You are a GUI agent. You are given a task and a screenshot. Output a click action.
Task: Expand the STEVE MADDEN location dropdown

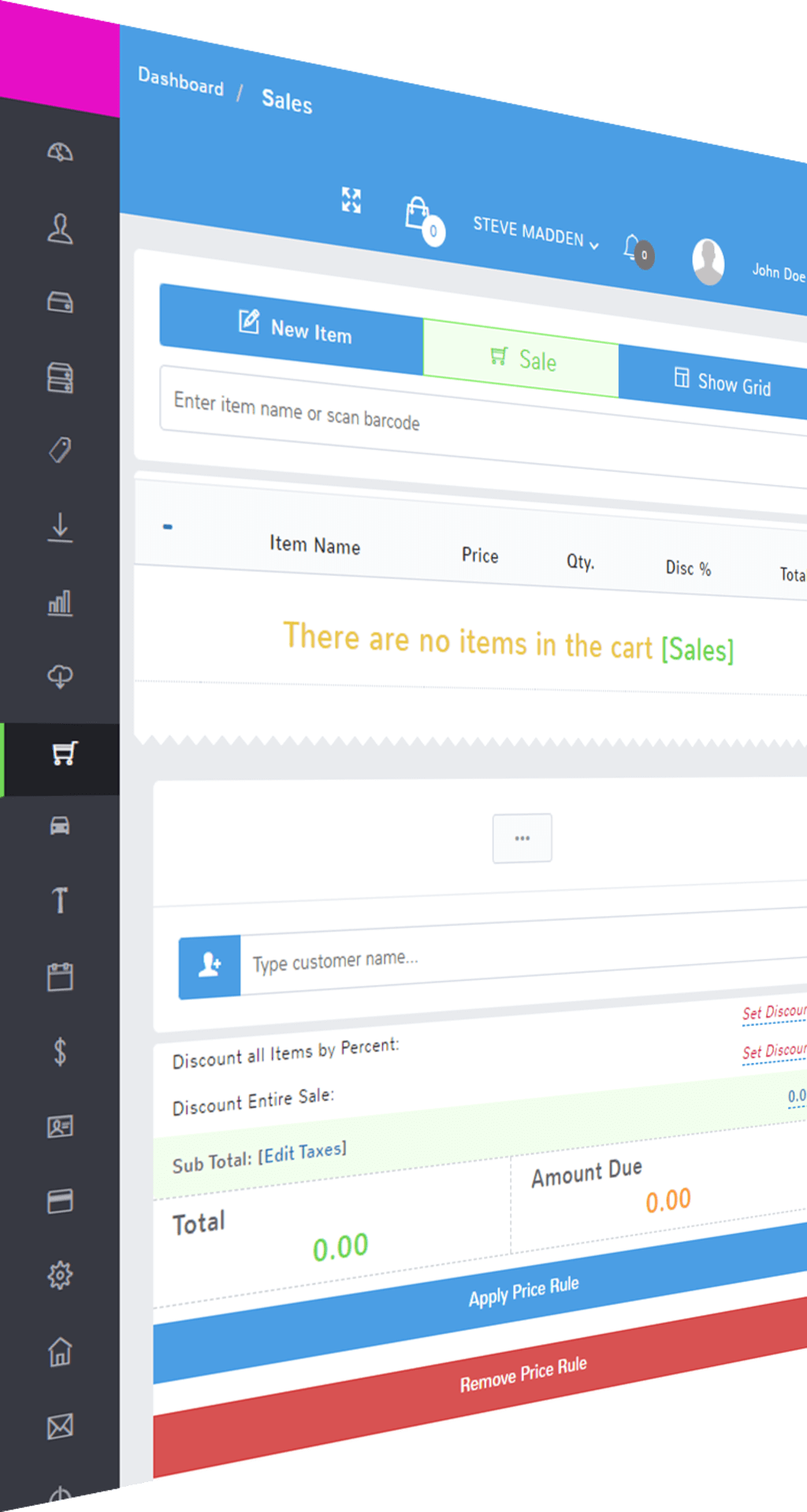[x=535, y=233]
